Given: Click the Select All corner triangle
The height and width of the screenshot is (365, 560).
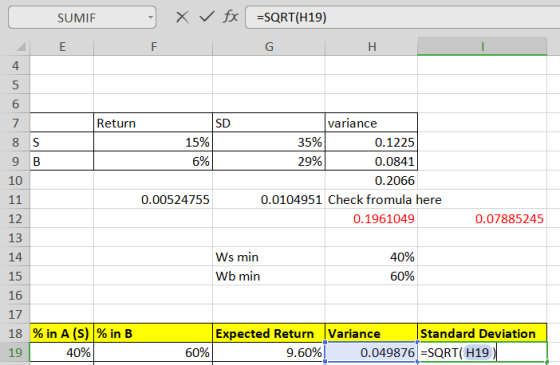Looking at the screenshot, I should pyautogui.click(x=21, y=46).
